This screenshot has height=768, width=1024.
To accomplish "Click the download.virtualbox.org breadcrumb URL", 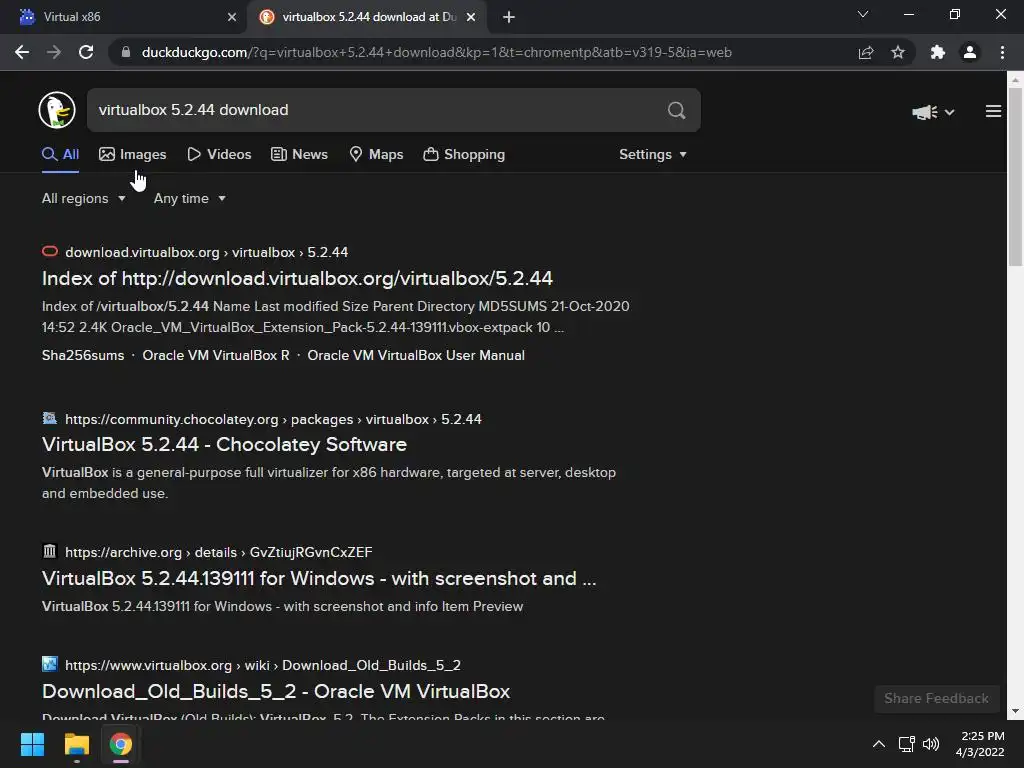I will (206, 253).
